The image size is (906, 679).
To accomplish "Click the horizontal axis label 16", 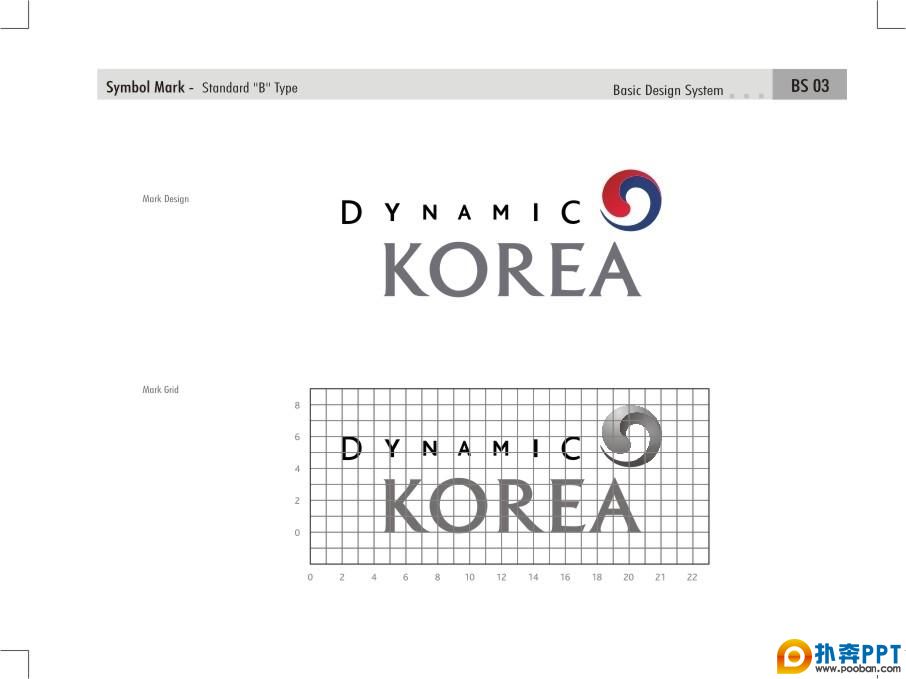I will [x=565, y=577].
